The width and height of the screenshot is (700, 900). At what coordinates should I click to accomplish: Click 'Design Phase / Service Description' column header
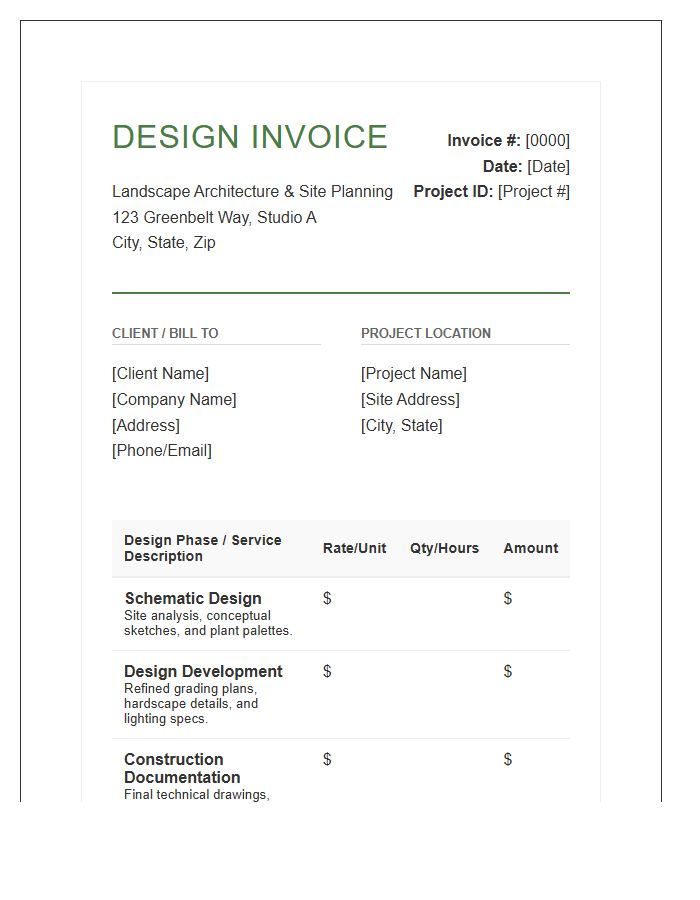[x=203, y=548]
